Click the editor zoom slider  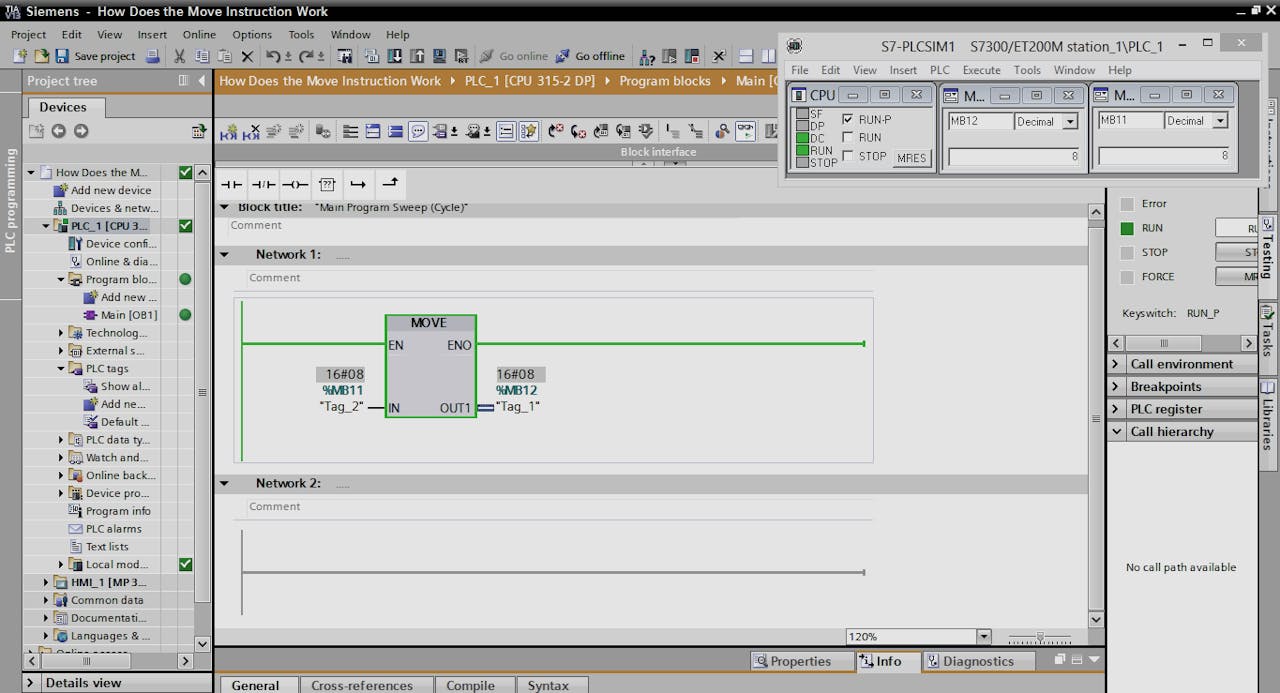click(1040, 637)
